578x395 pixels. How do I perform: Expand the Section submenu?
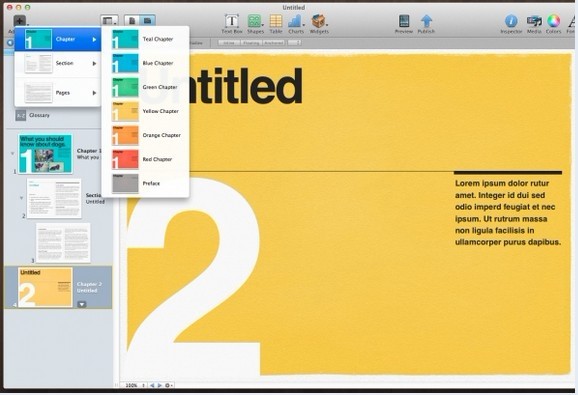pos(58,63)
